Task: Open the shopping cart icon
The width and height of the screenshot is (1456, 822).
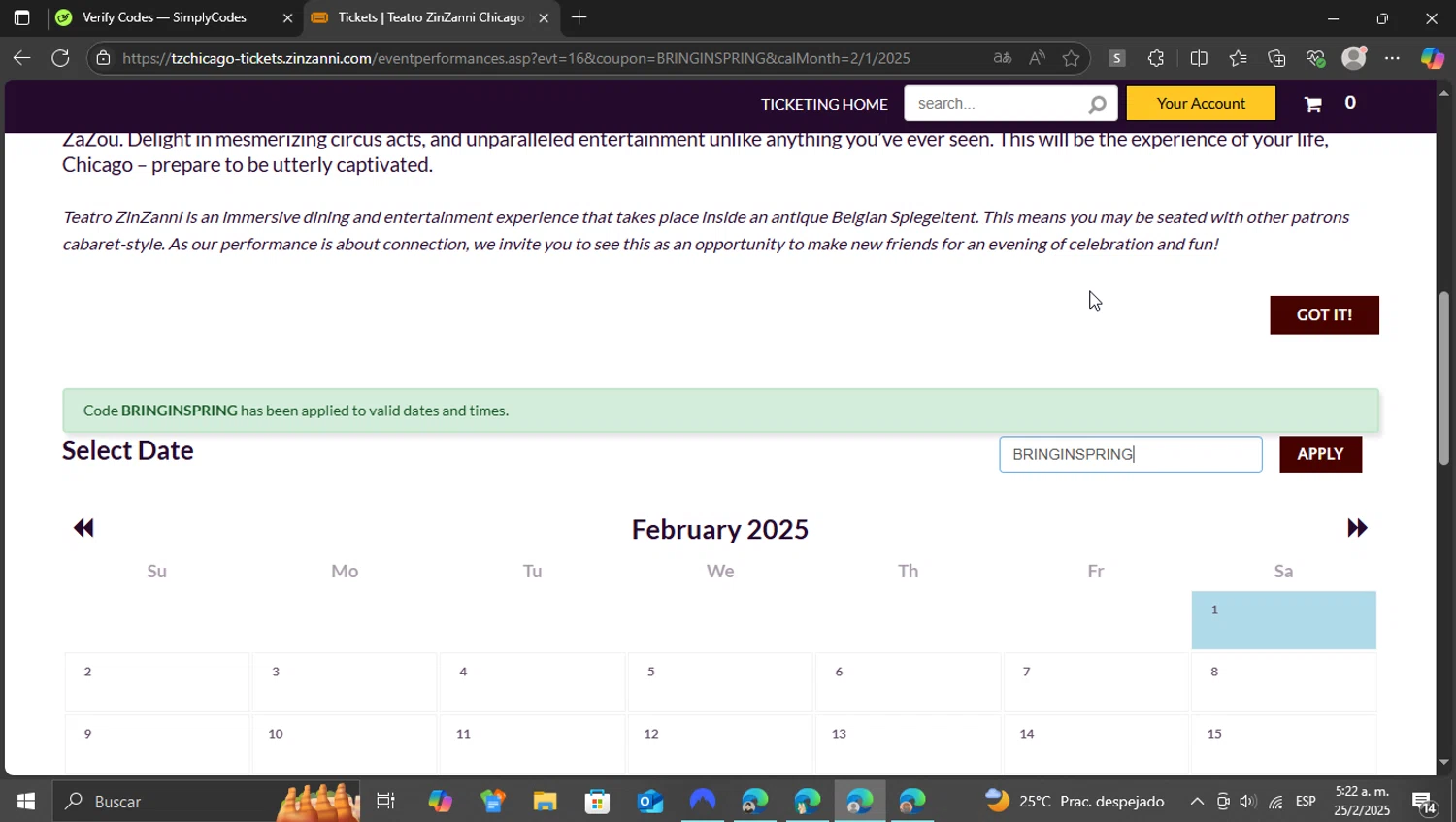Action: 1313,104
